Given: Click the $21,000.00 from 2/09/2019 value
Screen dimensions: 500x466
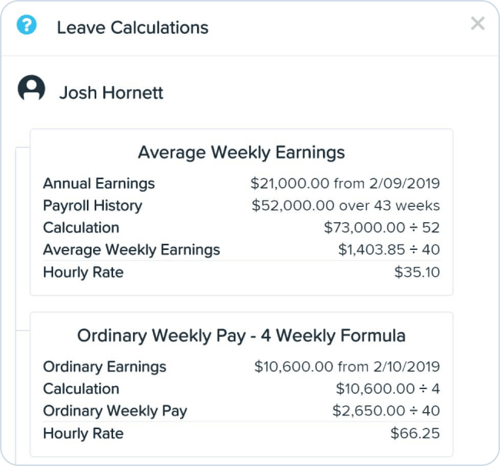Looking at the screenshot, I should [345, 183].
